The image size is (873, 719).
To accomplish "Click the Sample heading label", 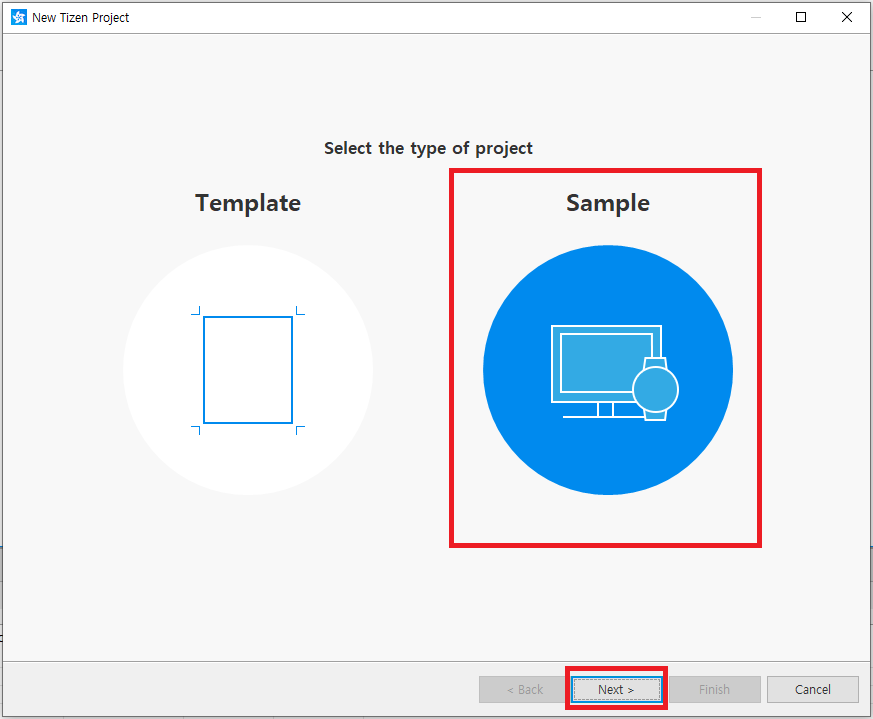I will 608,203.
